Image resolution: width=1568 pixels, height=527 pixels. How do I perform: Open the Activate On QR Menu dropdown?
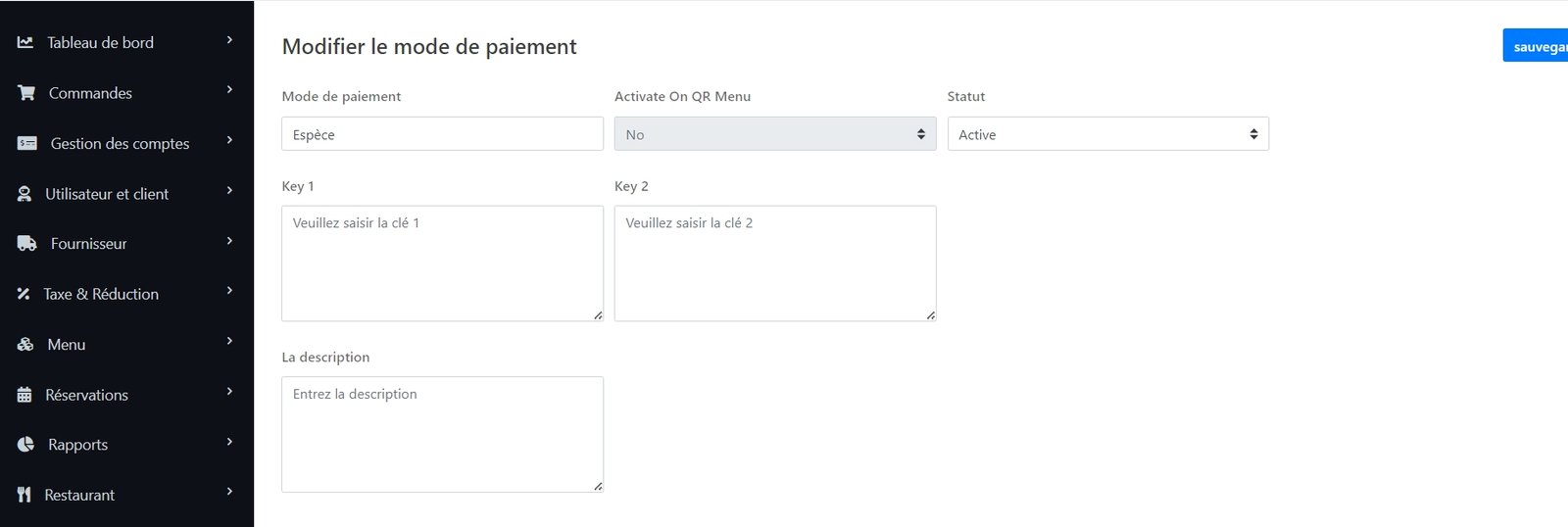(x=774, y=134)
